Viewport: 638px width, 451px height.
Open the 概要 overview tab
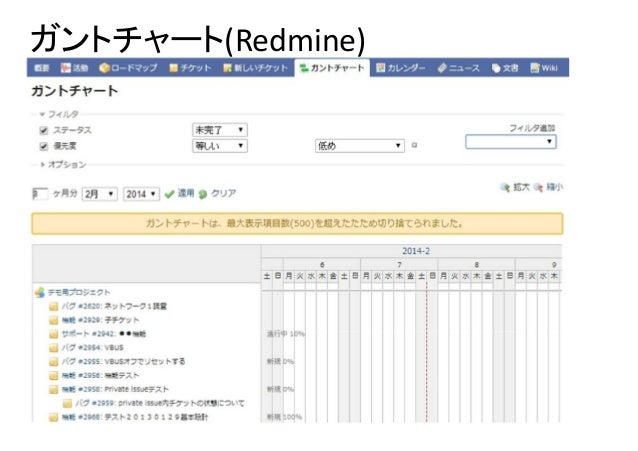(x=42, y=68)
